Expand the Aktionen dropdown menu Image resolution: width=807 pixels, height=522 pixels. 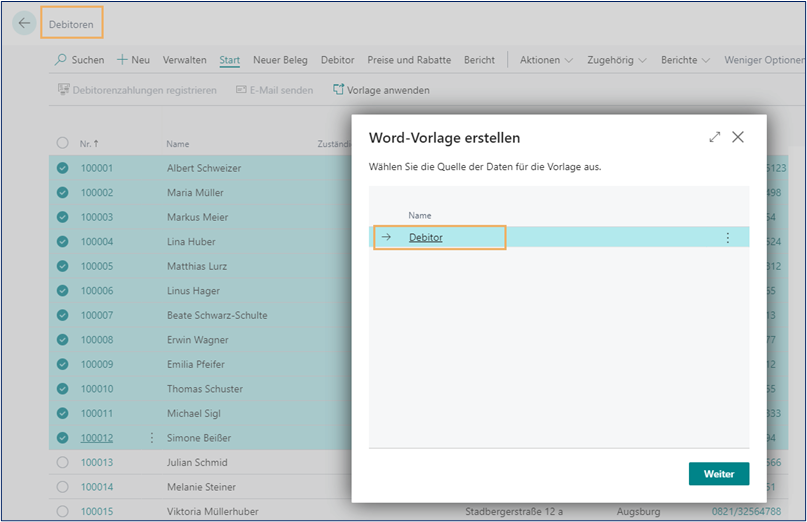tap(546, 60)
